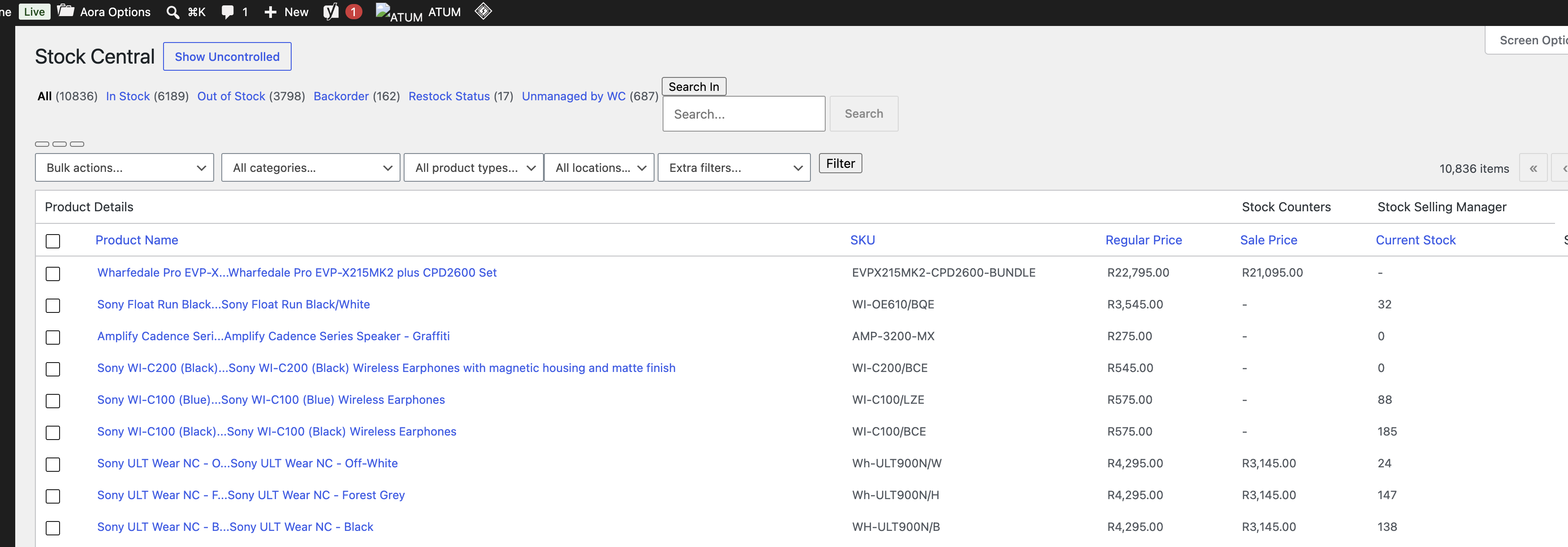The height and width of the screenshot is (547, 1568).
Task: Check Sony ULT Wear NC Black row
Action: 53,528
